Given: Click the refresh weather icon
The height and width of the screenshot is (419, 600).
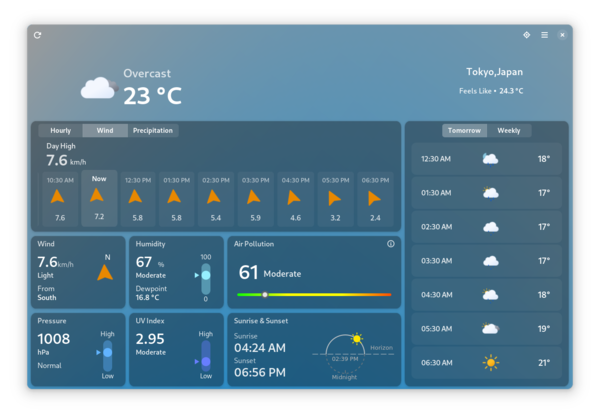Looking at the screenshot, I should point(38,35).
